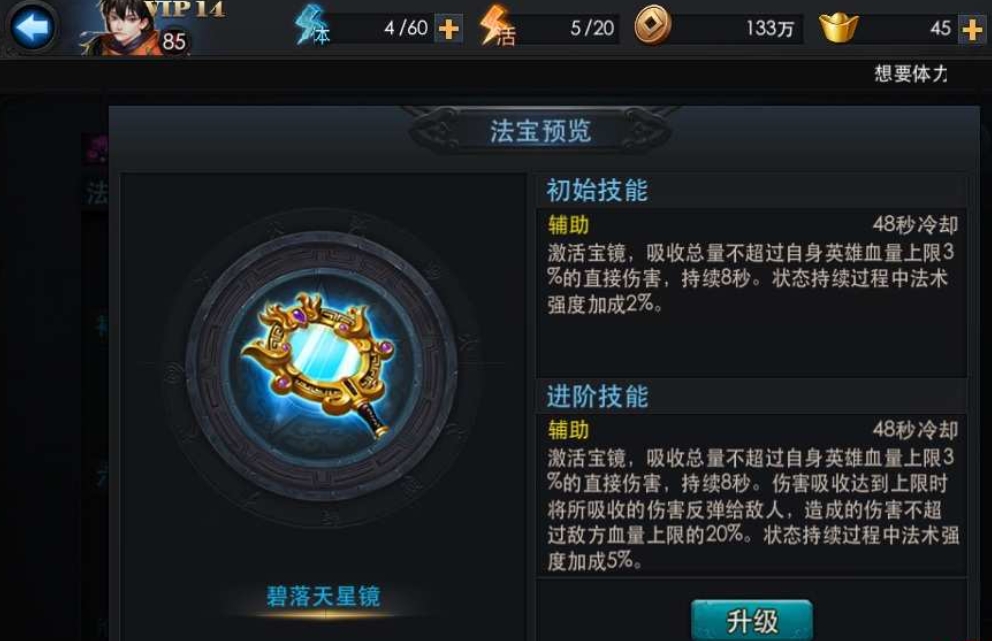Tap the level 85 badge
992x641 pixels.
(174, 42)
